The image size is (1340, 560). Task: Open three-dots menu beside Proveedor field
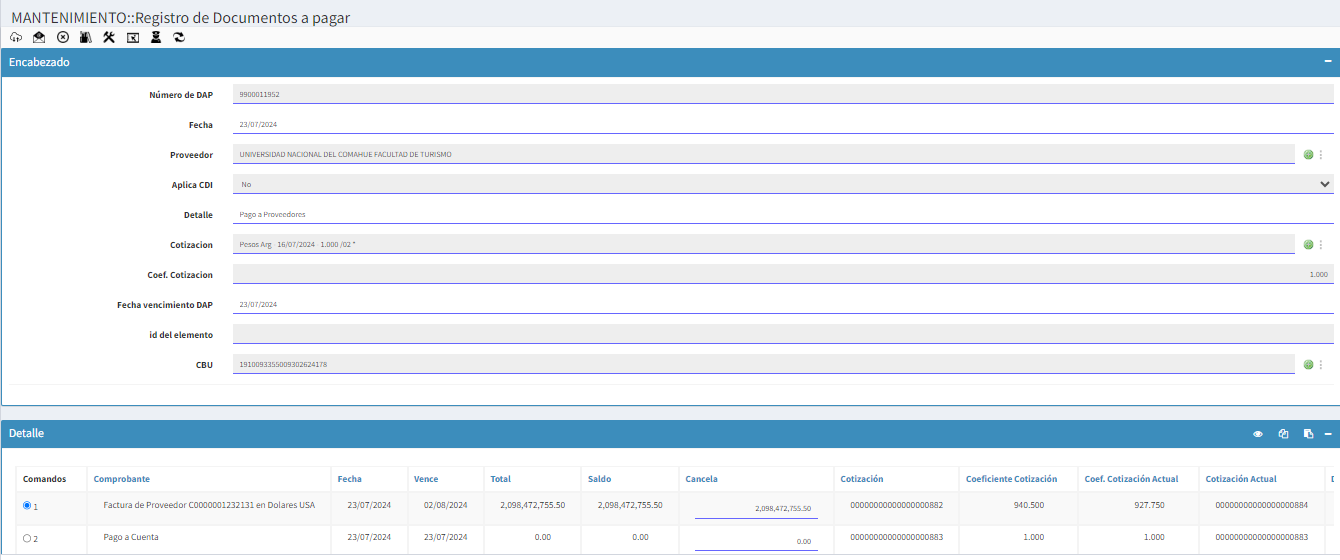click(1321, 155)
